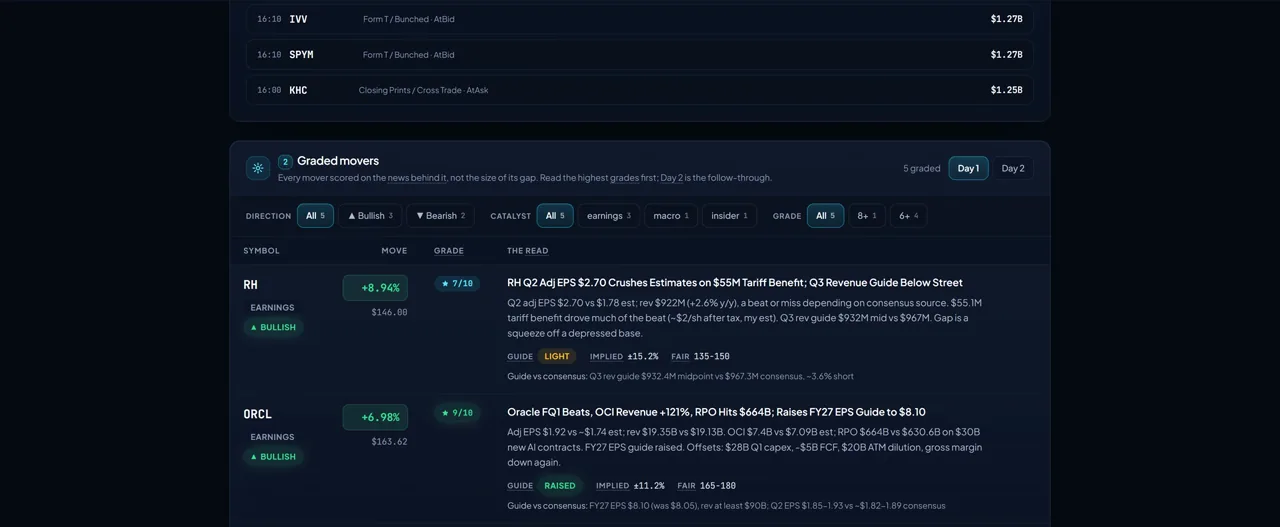Click the GRADE column header

(449, 250)
